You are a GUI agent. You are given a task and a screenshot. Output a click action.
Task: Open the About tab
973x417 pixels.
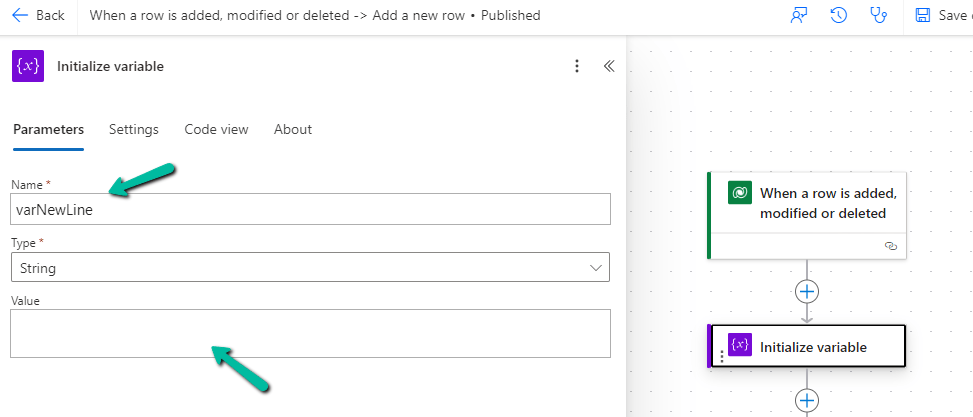[x=293, y=129]
